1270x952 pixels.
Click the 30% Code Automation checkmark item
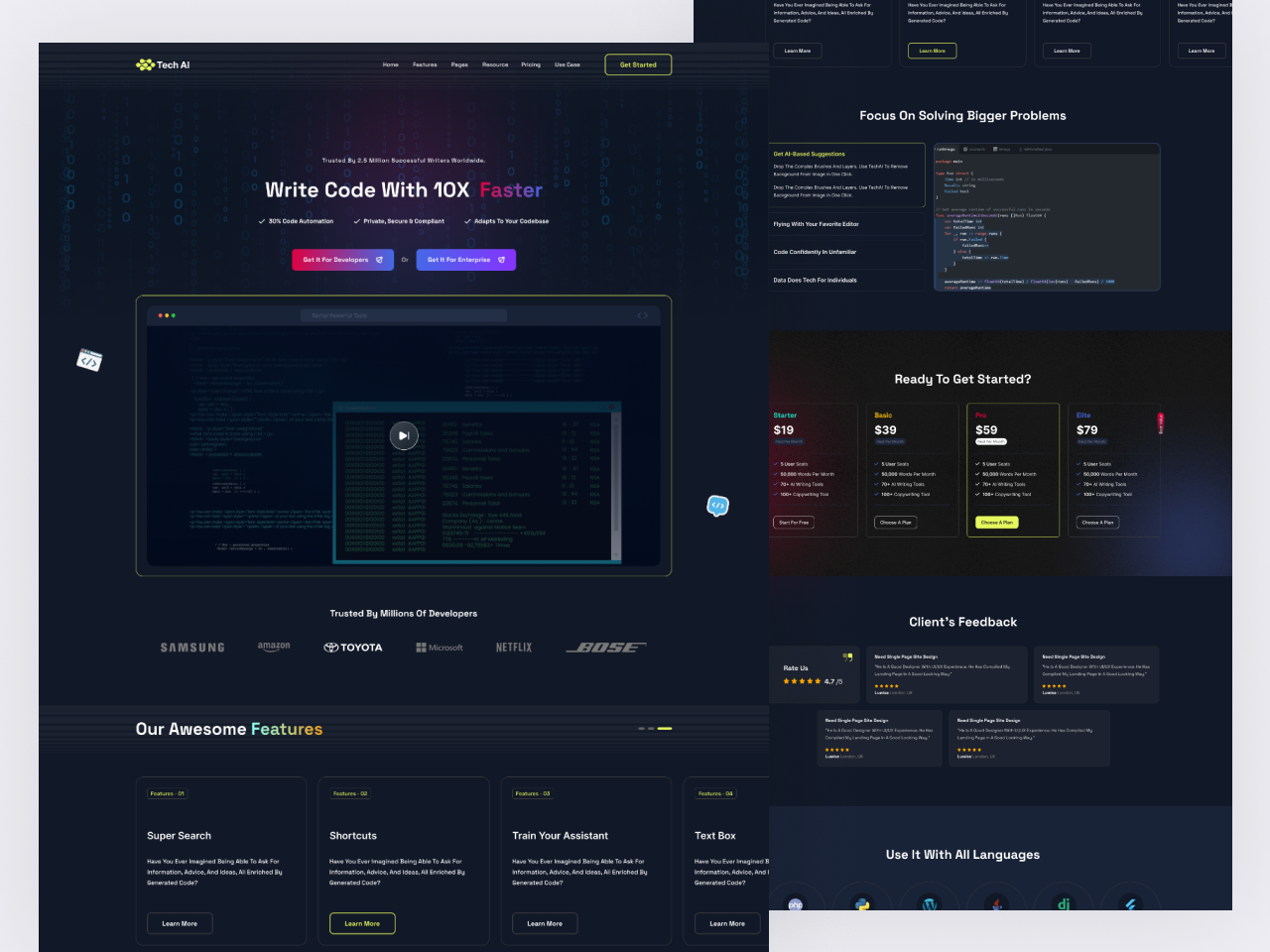[296, 221]
